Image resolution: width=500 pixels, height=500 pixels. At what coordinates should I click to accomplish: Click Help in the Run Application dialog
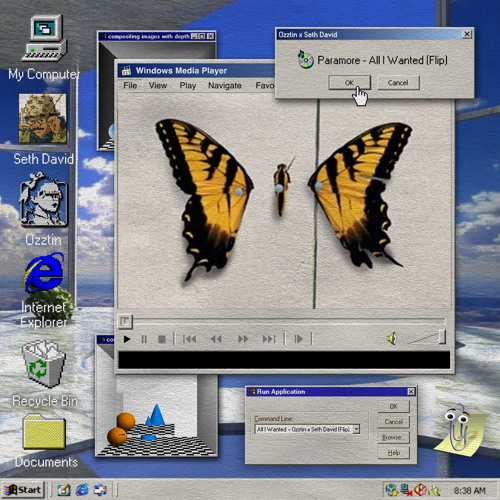394,453
